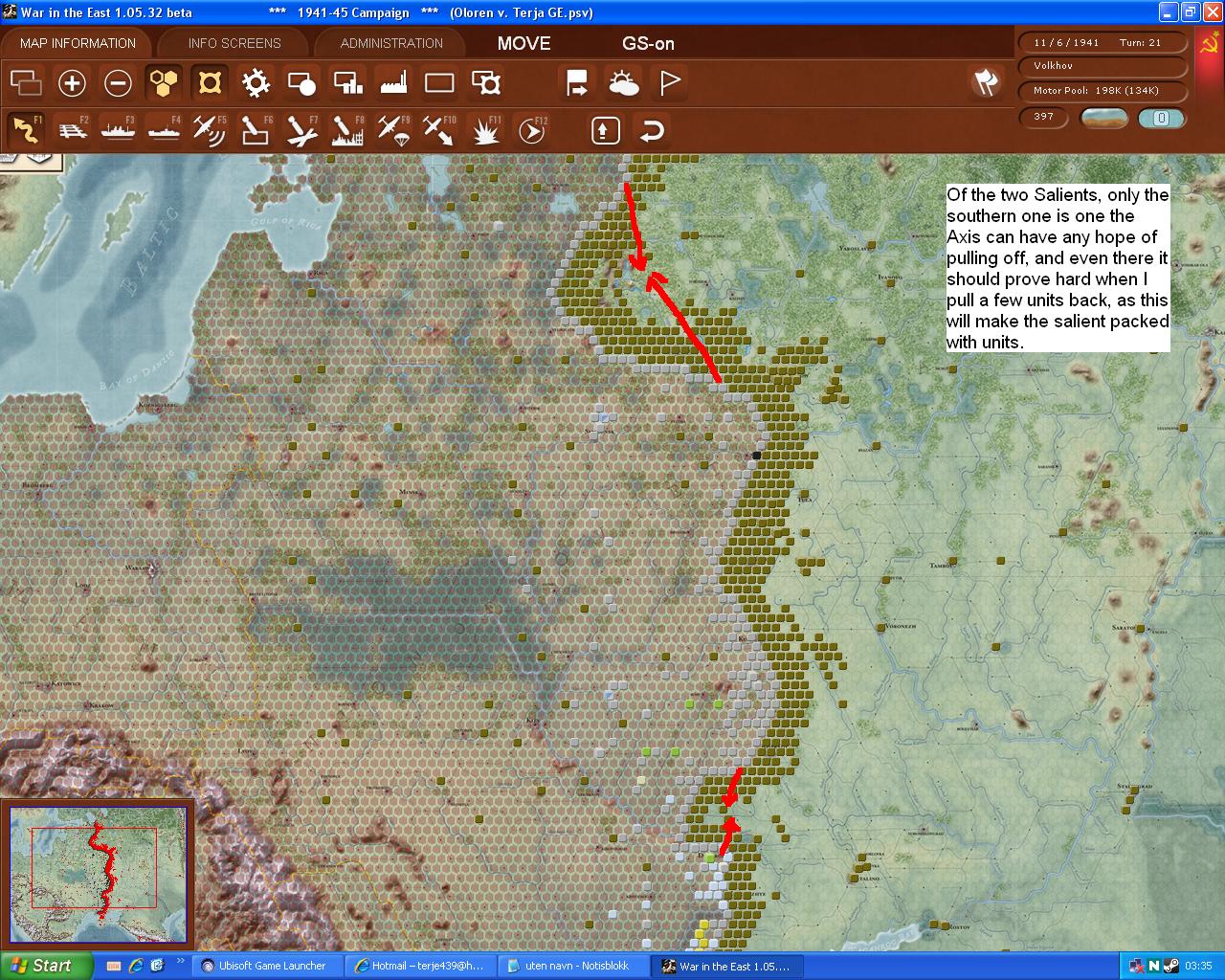Select the F8 bomb city mode
This screenshot has height=980, width=1225.
click(347, 129)
